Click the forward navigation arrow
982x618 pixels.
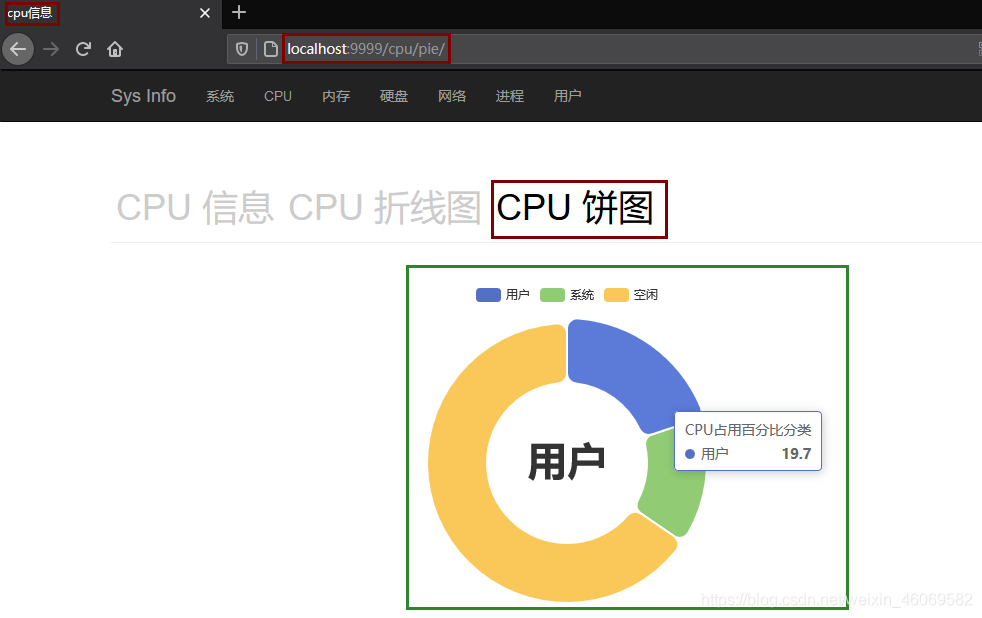50,49
